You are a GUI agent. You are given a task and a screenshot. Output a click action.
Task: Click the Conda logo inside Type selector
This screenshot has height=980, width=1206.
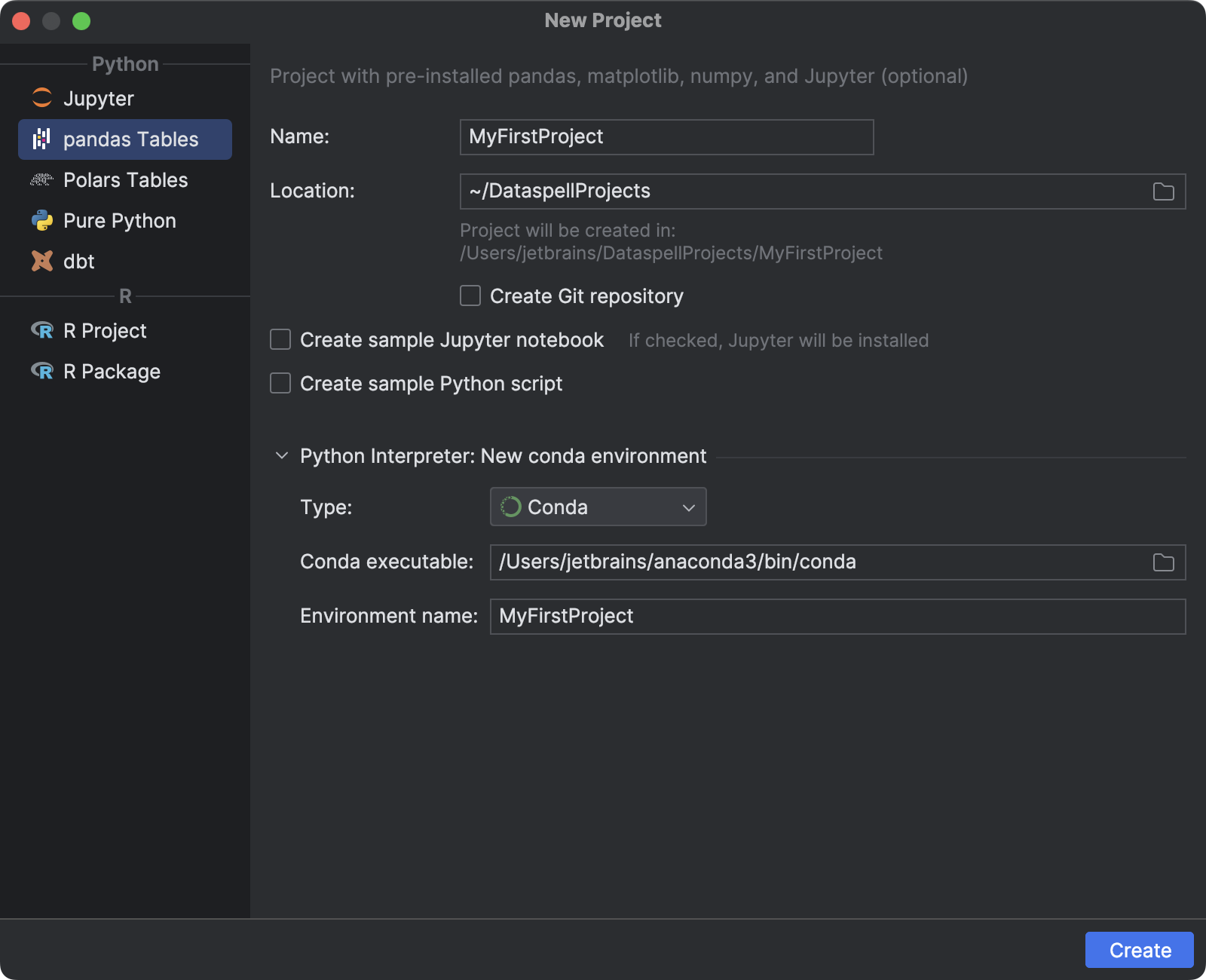click(511, 507)
